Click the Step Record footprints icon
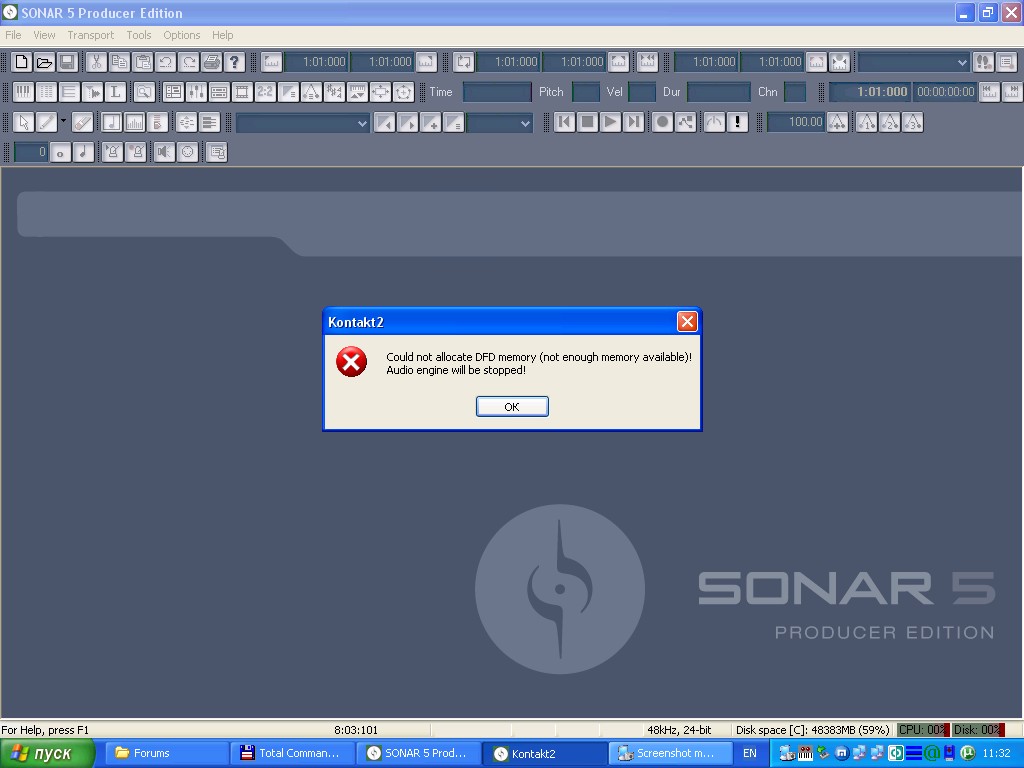Screen dimensions: 1024x768 point(984,62)
